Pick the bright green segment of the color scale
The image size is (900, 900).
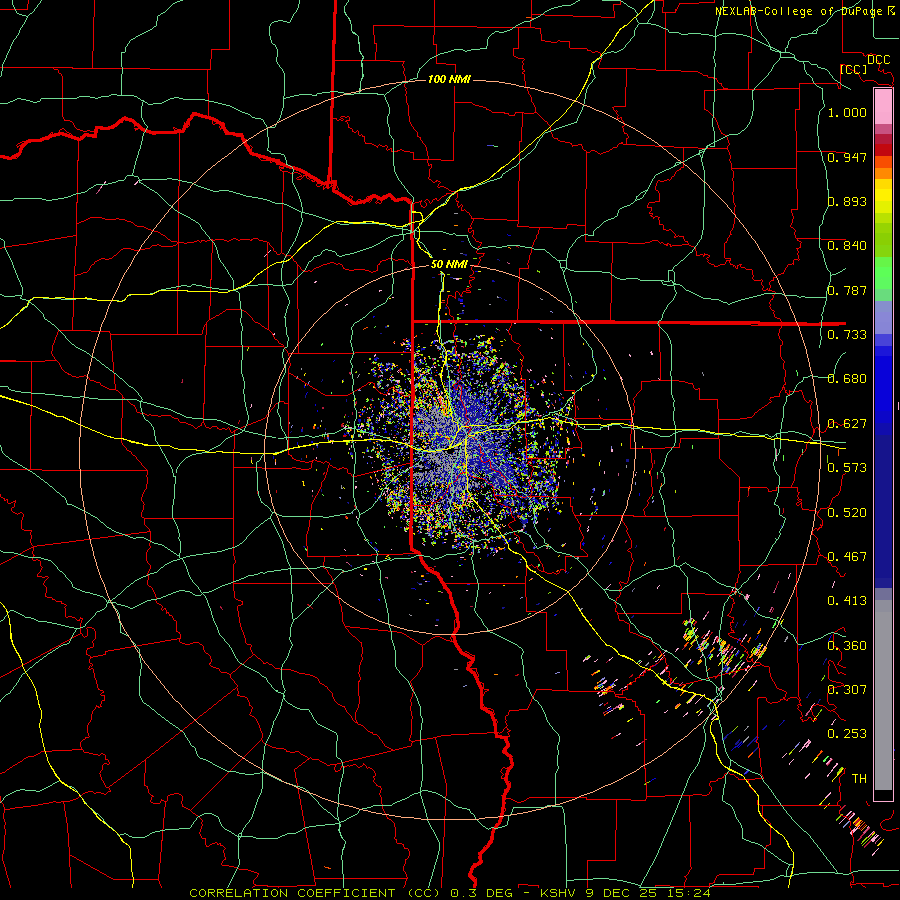tap(883, 273)
